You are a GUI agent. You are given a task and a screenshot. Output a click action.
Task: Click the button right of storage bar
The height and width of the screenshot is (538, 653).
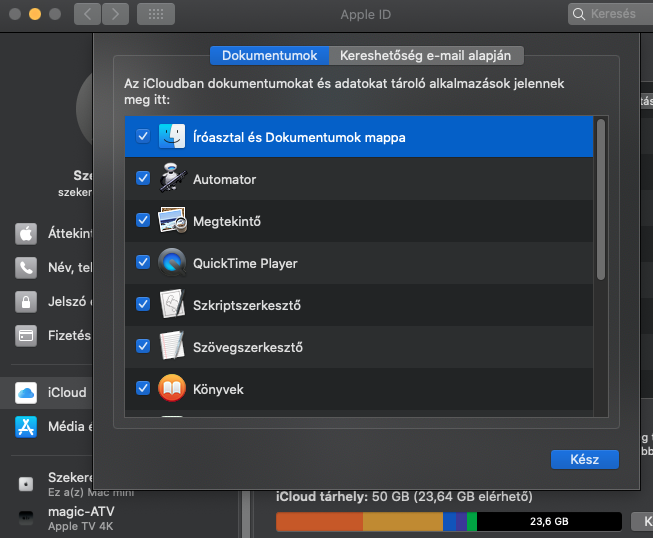point(642,521)
